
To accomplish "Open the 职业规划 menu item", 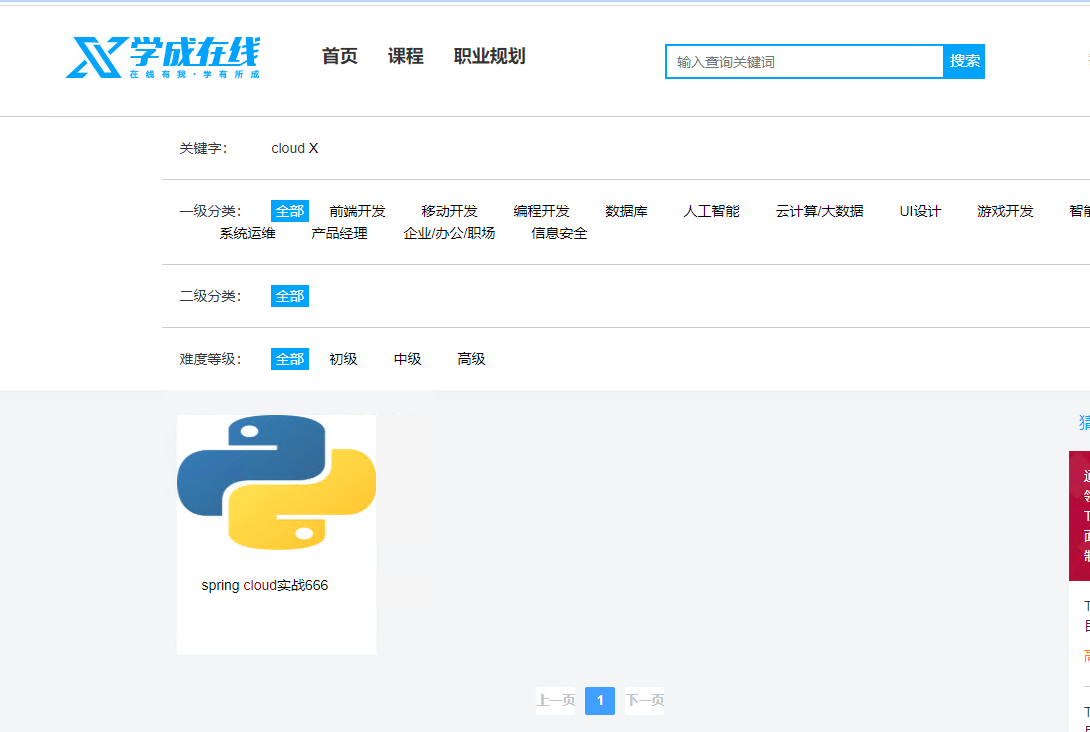I will coord(489,56).
